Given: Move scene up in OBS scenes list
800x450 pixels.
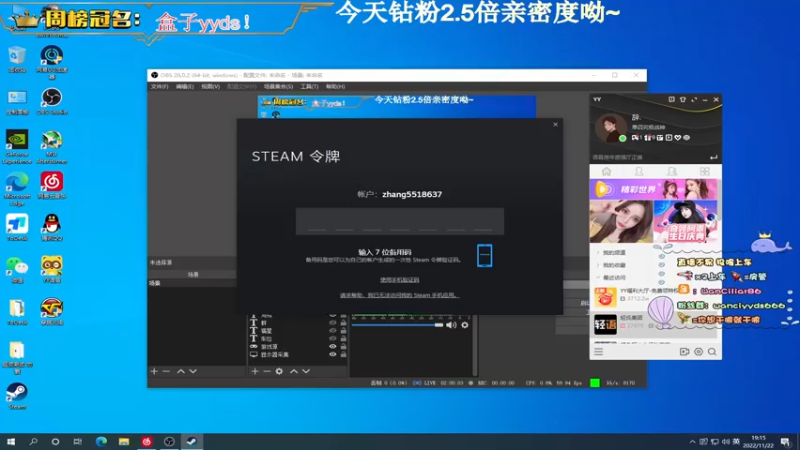Looking at the screenshot, I should tap(181, 371).
